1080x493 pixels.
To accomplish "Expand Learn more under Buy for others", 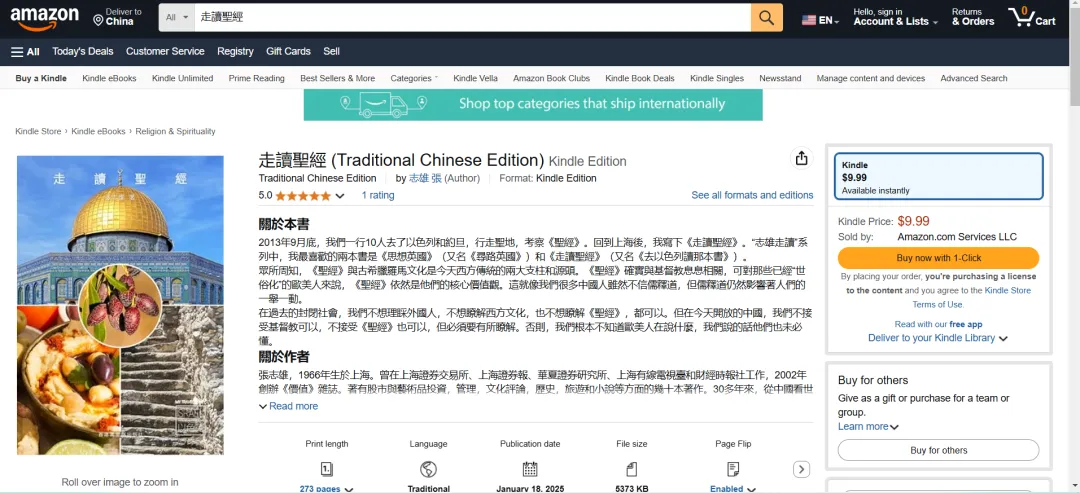I will coord(868,426).
